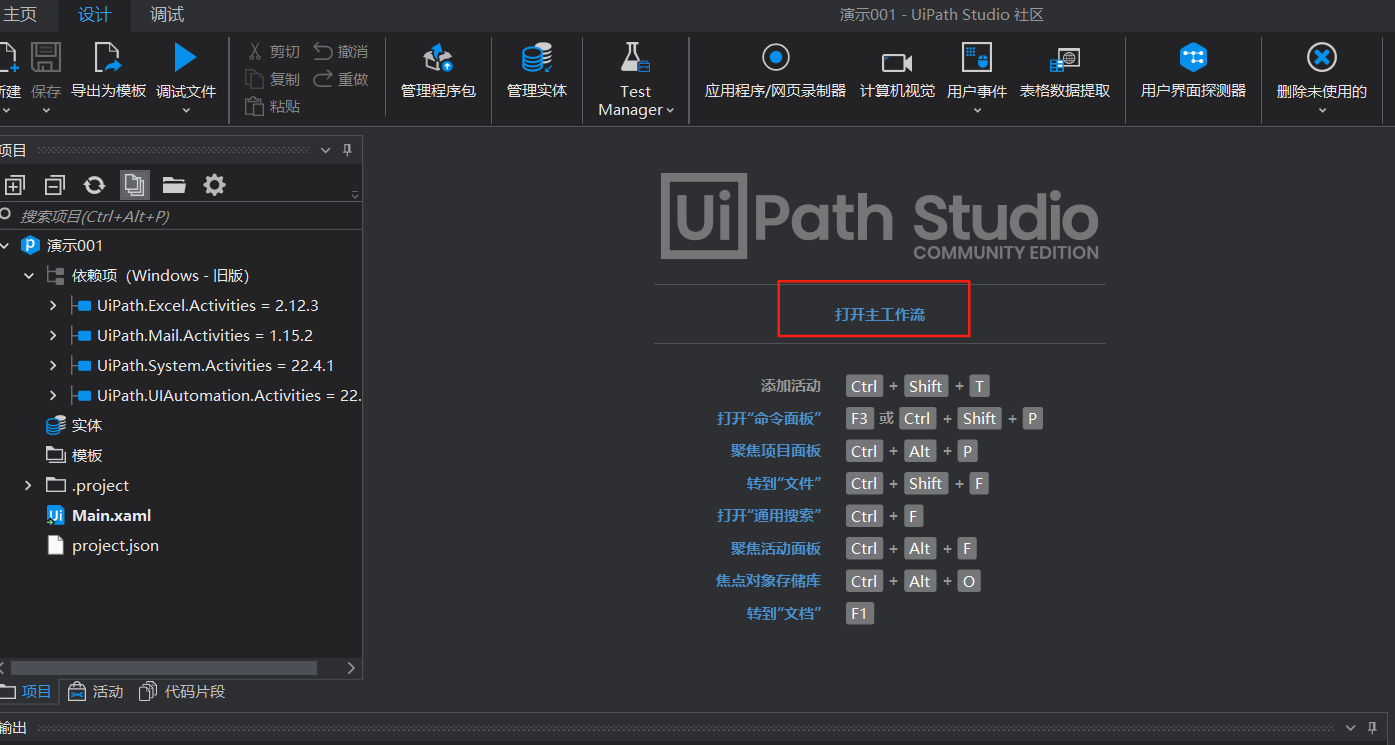The width and height of the screenshot is (1395, 745).
Task: Click 删除未使用的 remove unused icon
Action: click(1322, 58)
